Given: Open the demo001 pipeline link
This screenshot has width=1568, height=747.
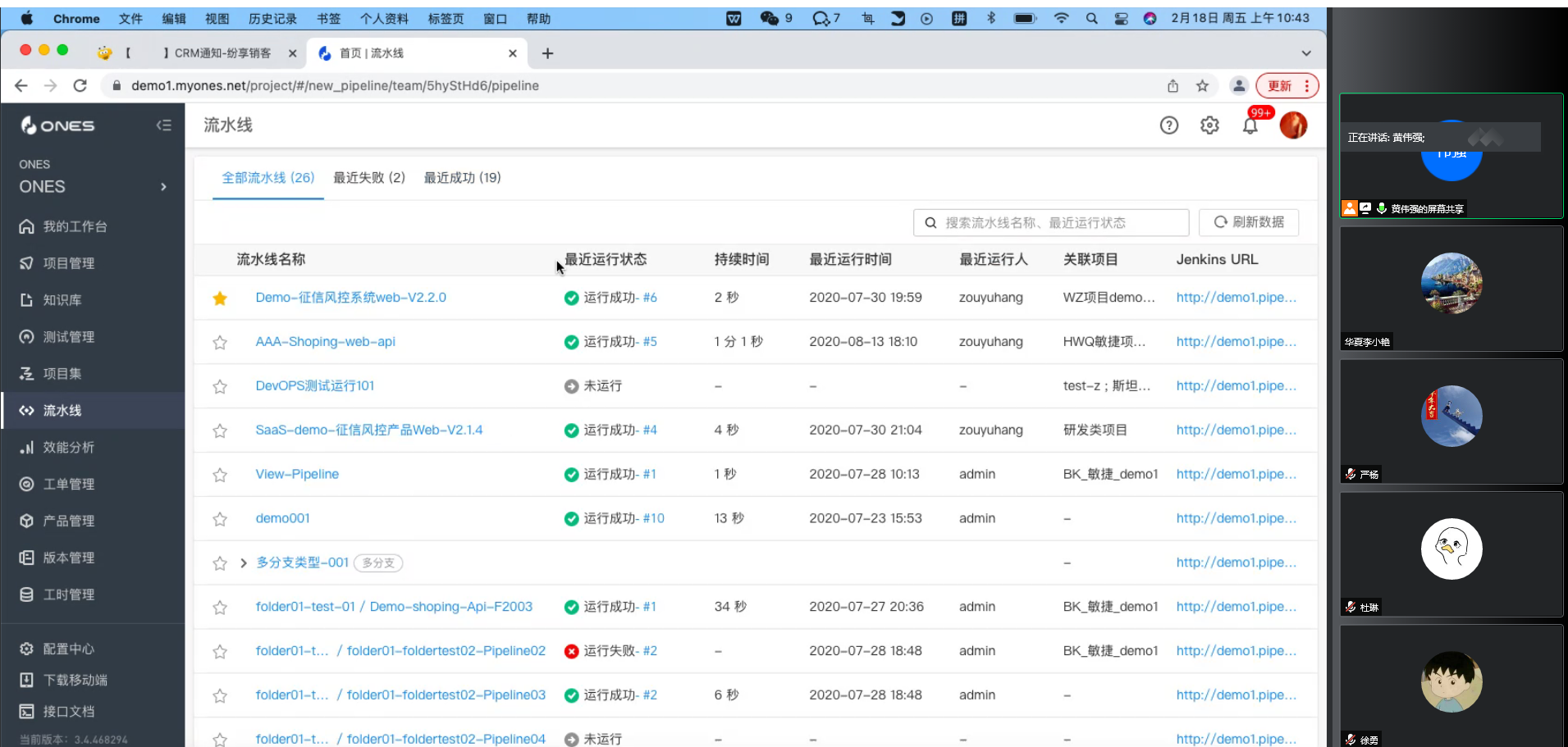Looking at the screenshot, I should coord(282,518).
